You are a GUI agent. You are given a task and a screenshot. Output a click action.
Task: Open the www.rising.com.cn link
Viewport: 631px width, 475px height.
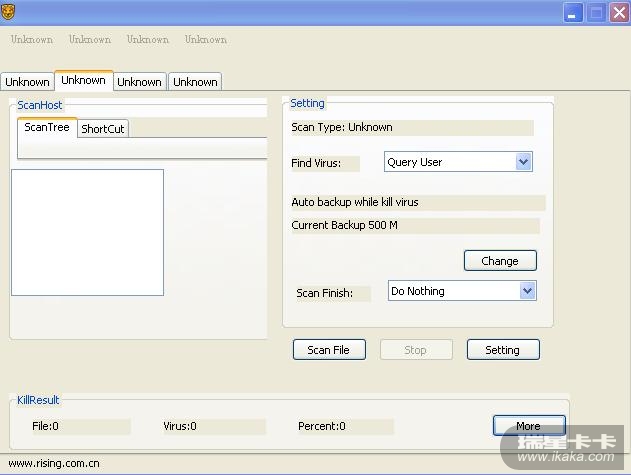[54, 464]
